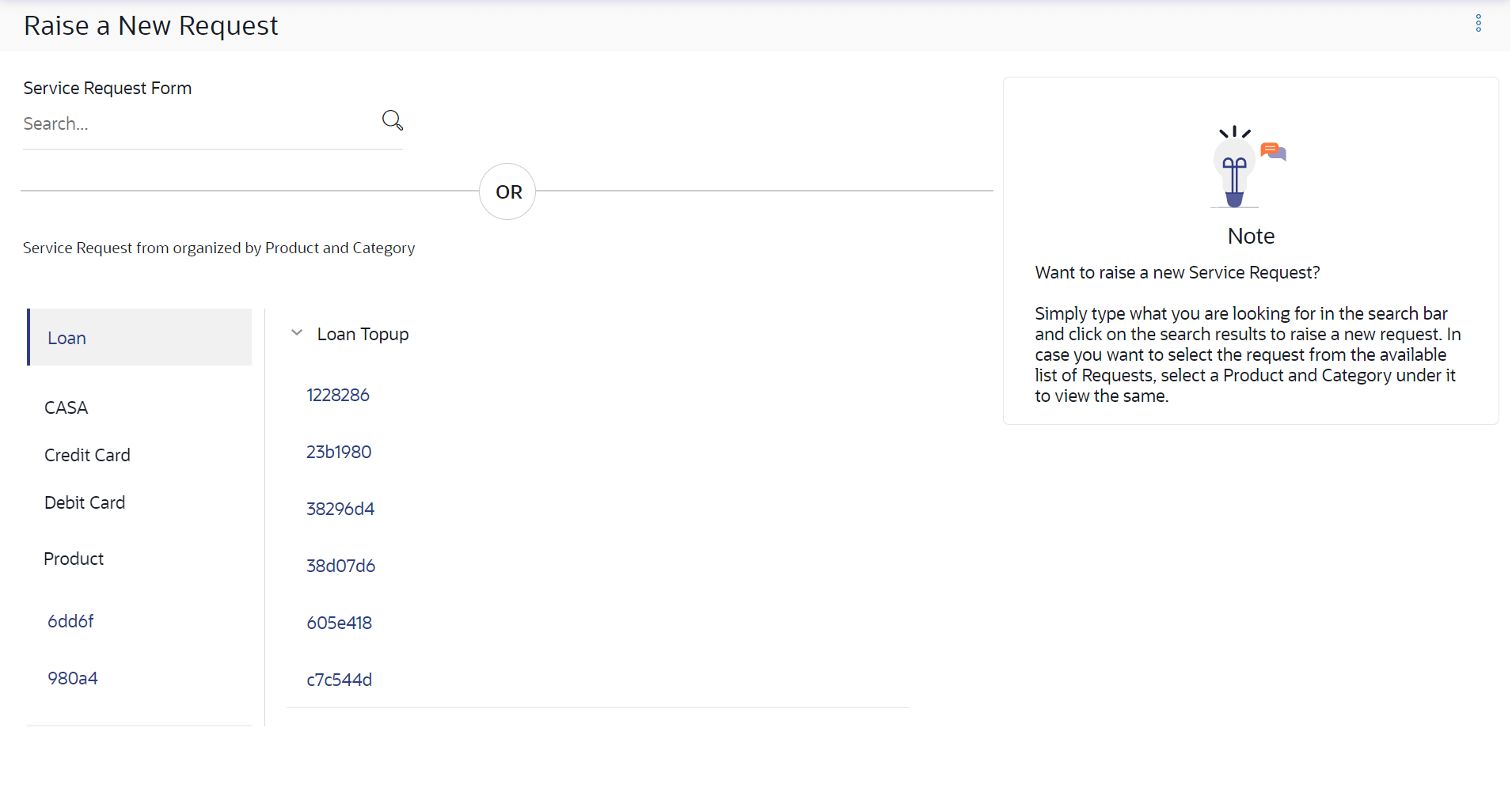This screenshot has width=1512, height=792.
Task: Open the 6dd6f product item
Action: click(x=70, y=621)
